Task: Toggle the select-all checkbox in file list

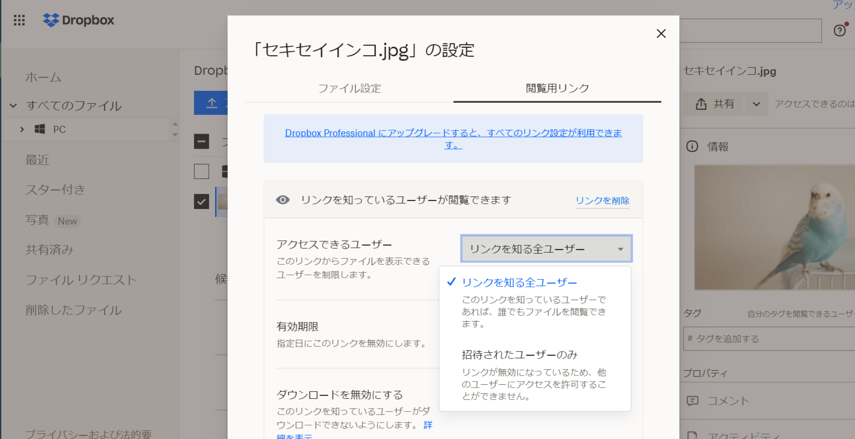Action: click(201, 142)
